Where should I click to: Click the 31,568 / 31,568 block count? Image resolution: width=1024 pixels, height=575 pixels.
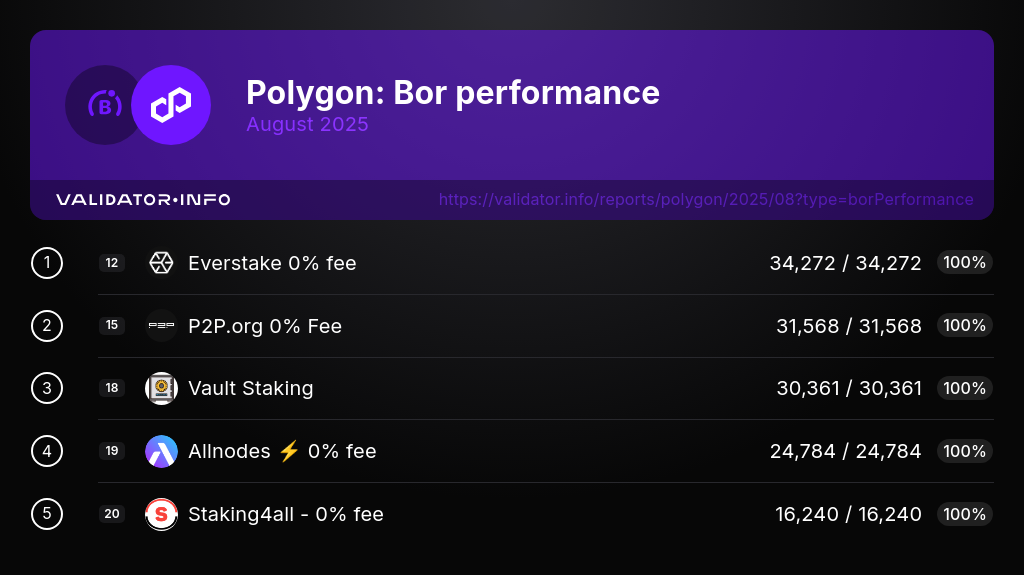[x=848, y=326]
